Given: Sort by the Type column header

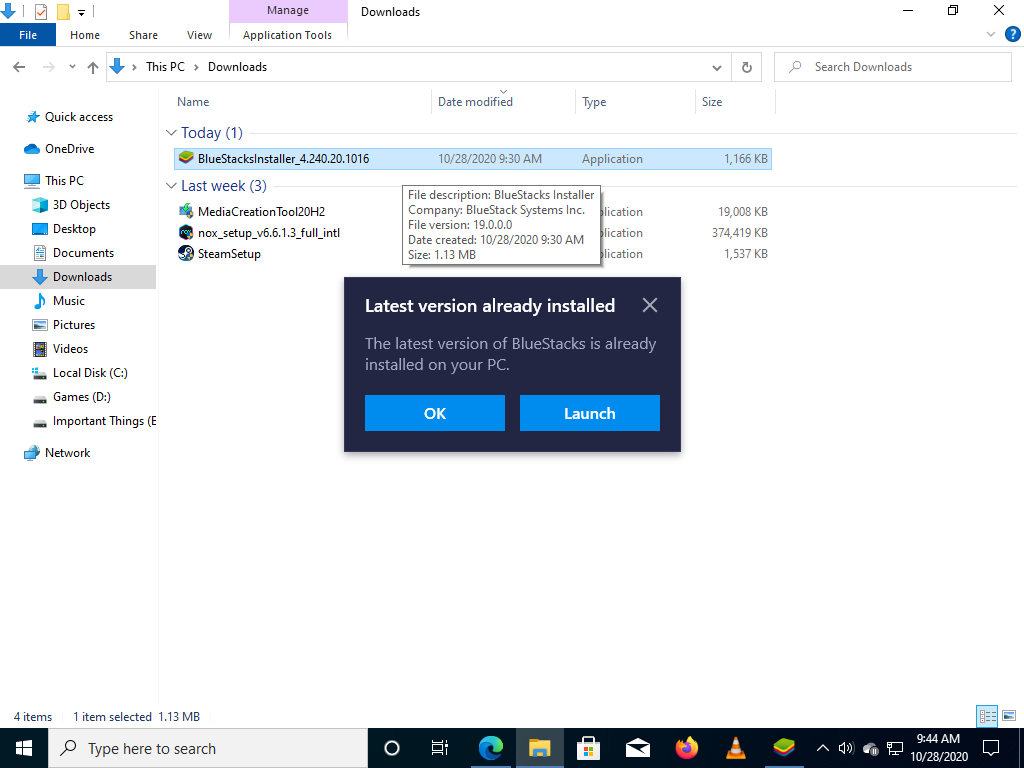Looking at the screenshot, I should tap(635, 101).
